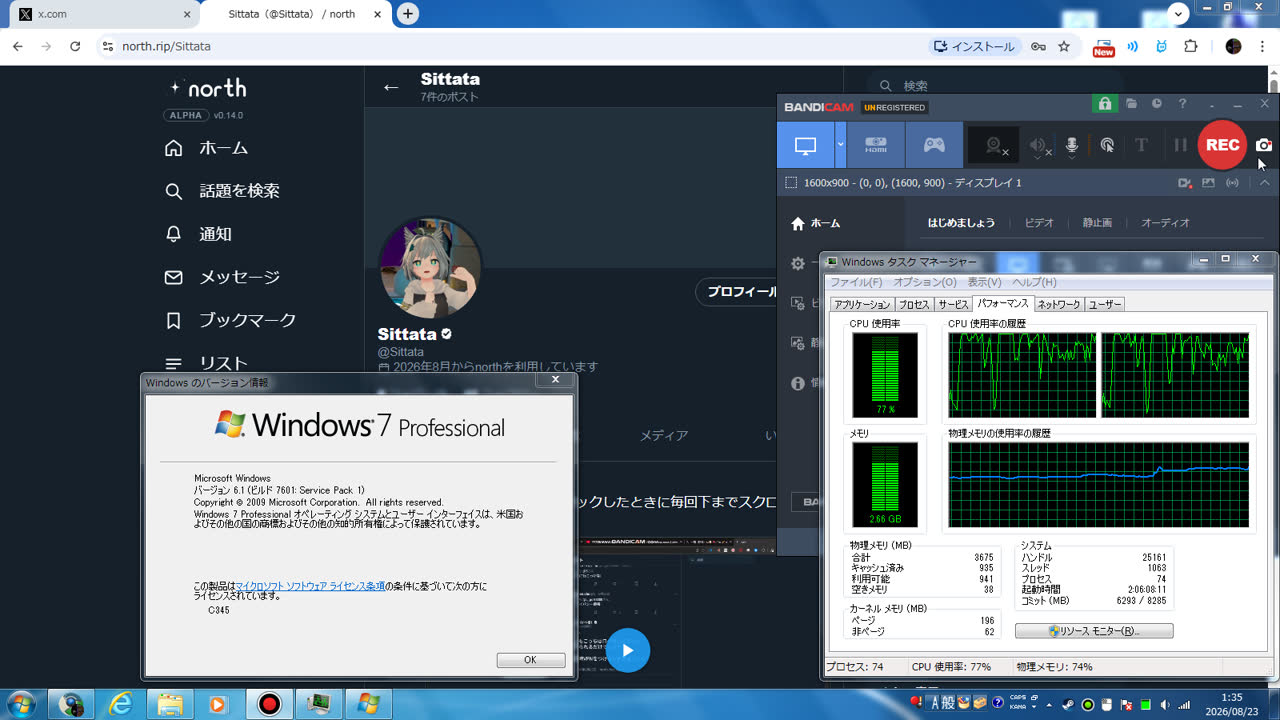
Task: Collapse Bandicam panel with chevron up
Action: [x=1265, y=183]
